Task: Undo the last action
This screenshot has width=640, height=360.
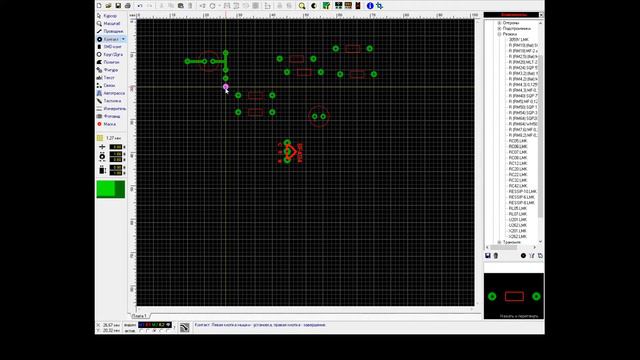Action: tap(140, 6)
